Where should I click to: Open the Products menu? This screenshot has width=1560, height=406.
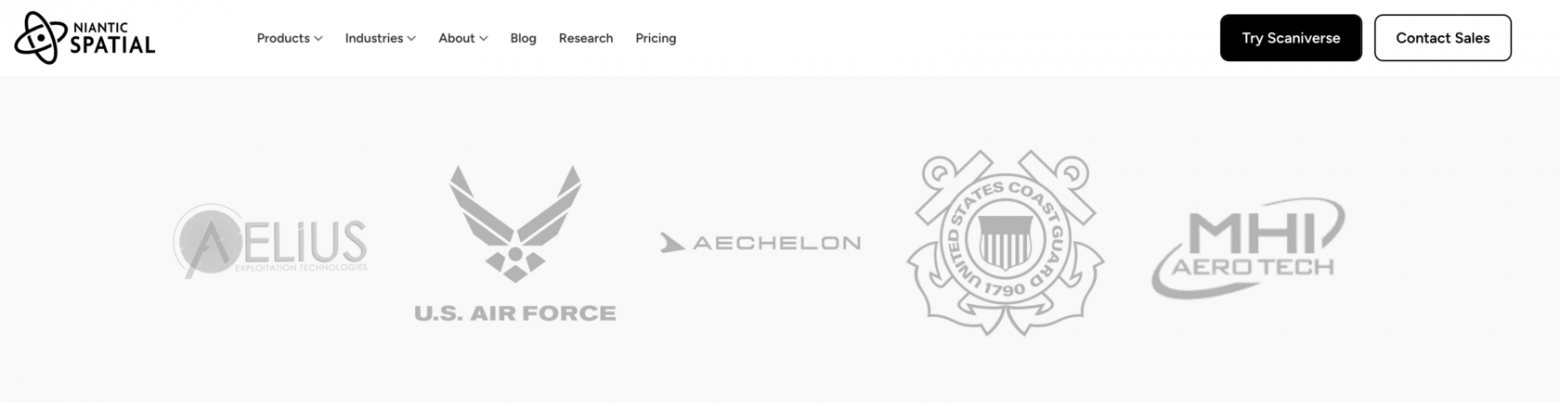tap(283, 38)
